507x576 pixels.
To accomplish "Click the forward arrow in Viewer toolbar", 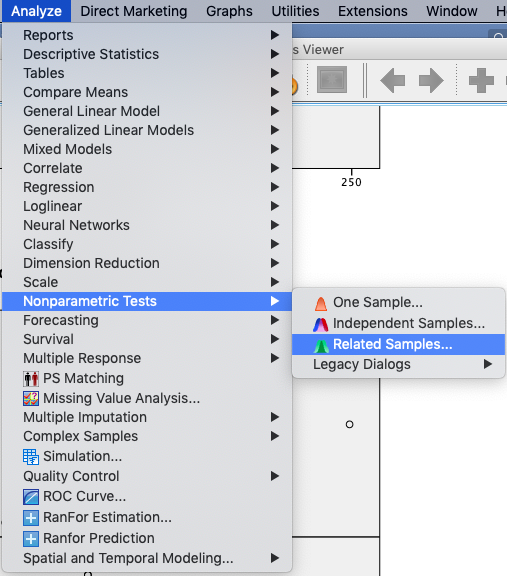I will (431, 80).
